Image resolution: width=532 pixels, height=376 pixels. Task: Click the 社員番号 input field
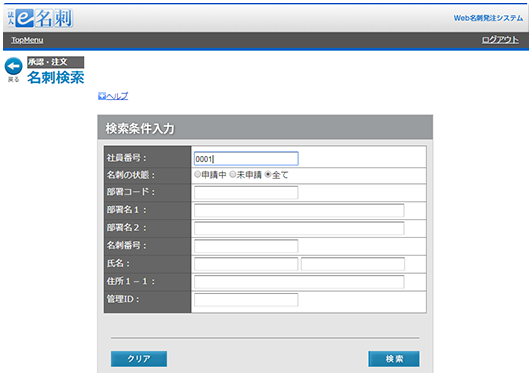[x=246, y=158]
